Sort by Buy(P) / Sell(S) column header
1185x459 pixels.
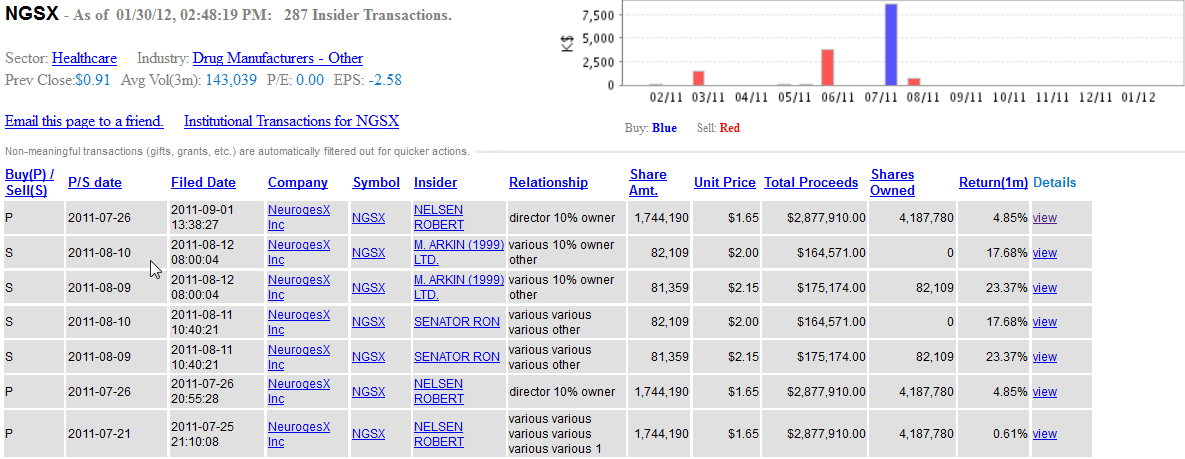(x=29, y=182)
